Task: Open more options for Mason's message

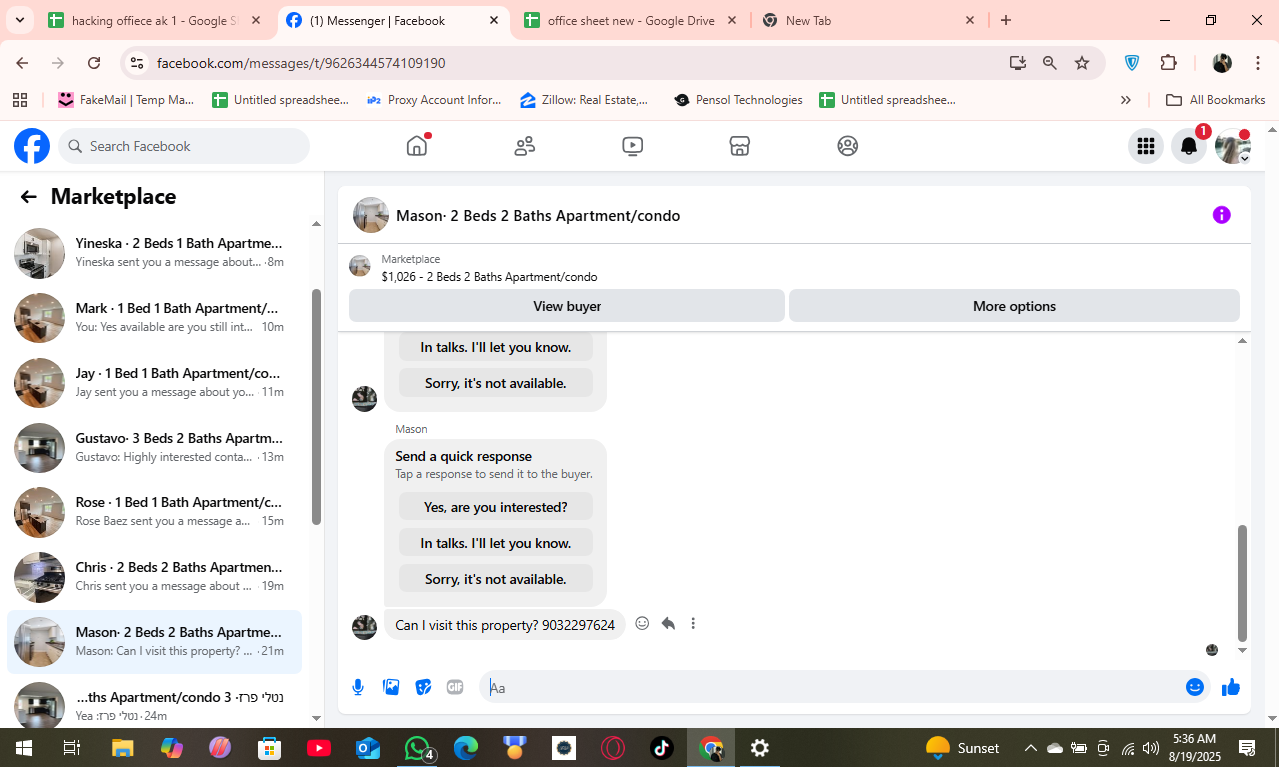Action: (x=693, y=623)
